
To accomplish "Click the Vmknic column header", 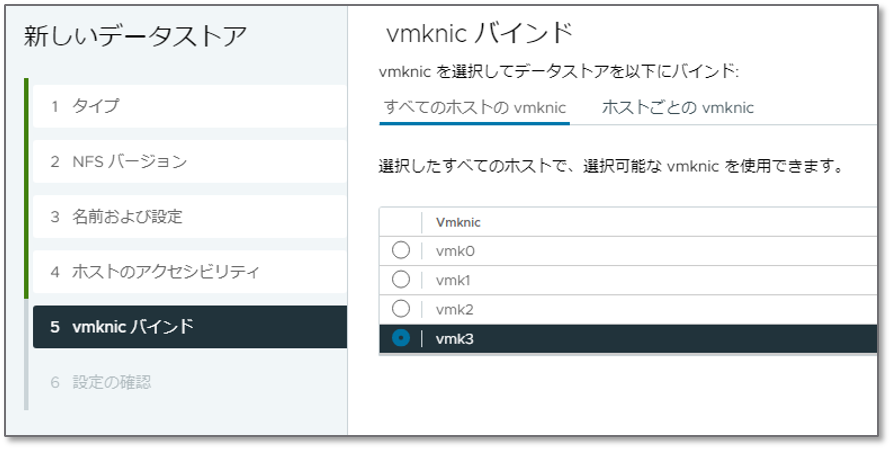I will pyautogui.click(x=458, y=222).
